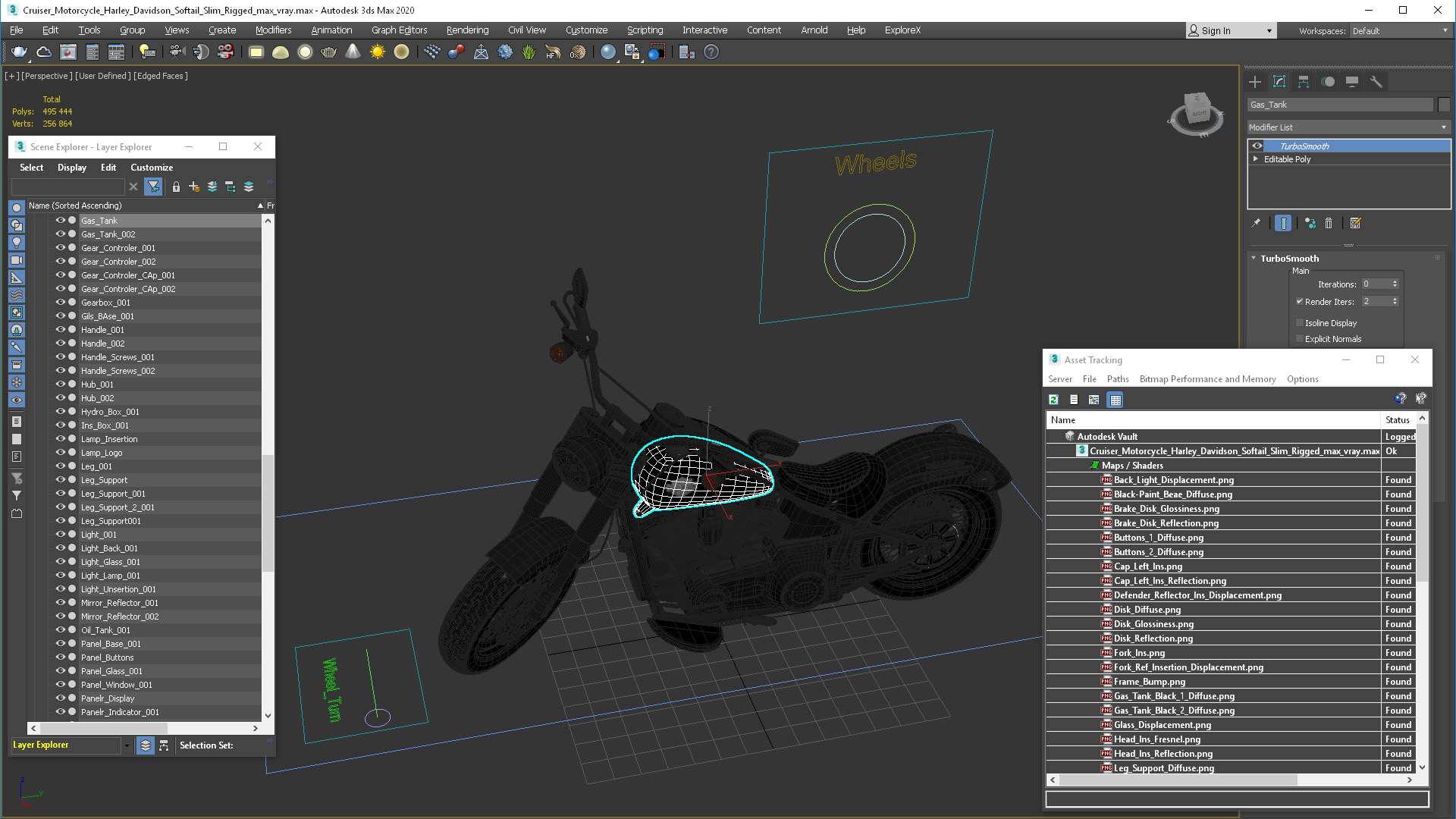Open the Paths menu in Asset Tracking

tap(1118, 379)
